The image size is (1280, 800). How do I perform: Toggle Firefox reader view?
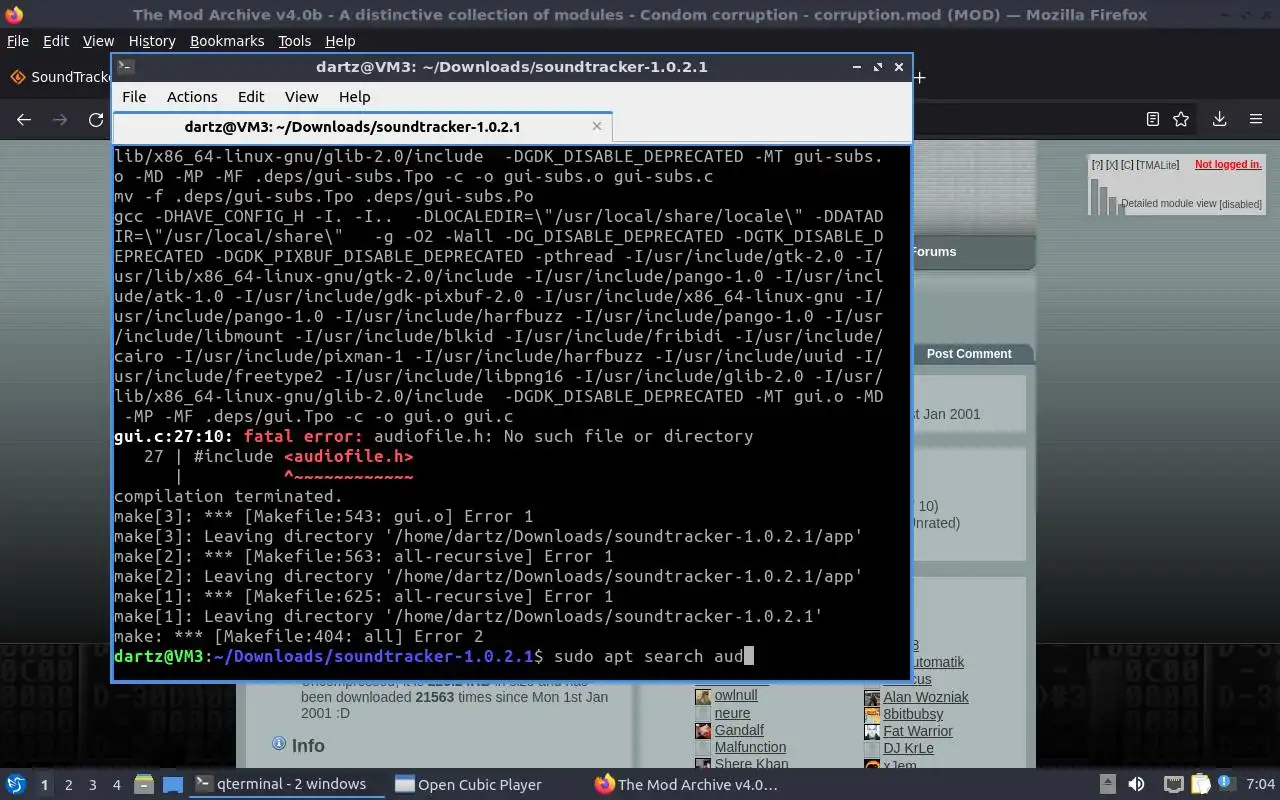click(x=1153, y=119)
